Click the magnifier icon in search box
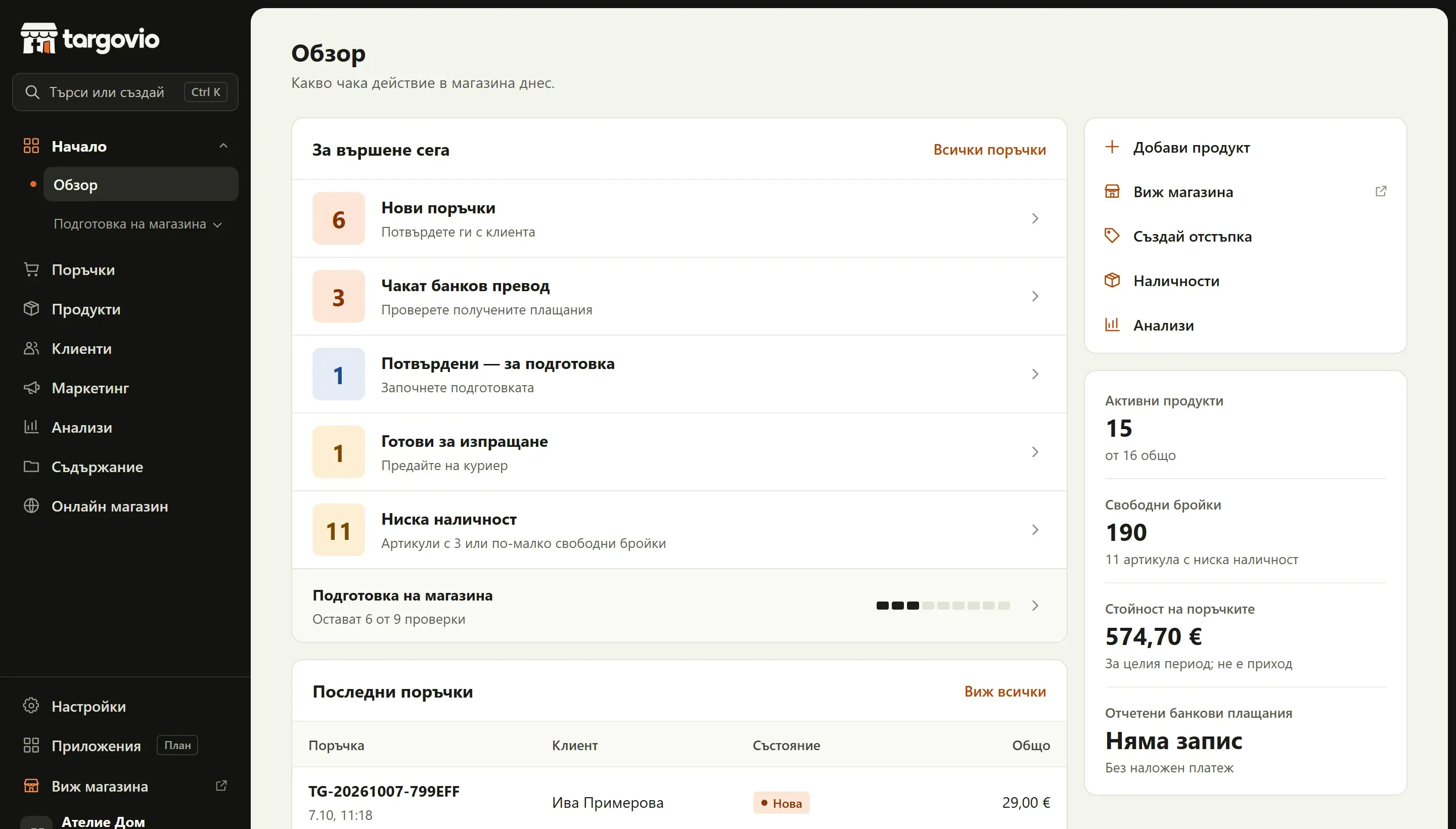Viewport: 1456px width, 829px height. pos(32,92)
